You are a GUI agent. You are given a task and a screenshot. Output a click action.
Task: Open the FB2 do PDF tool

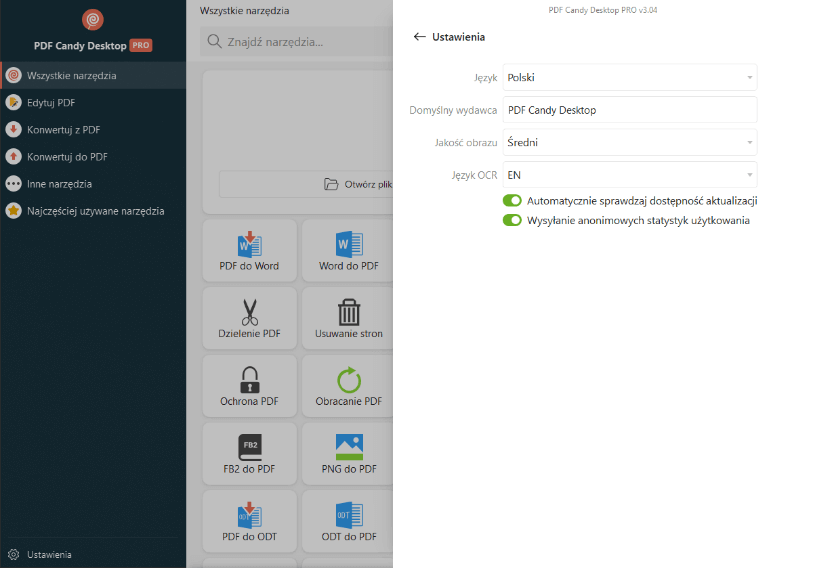tap(249, 454)
